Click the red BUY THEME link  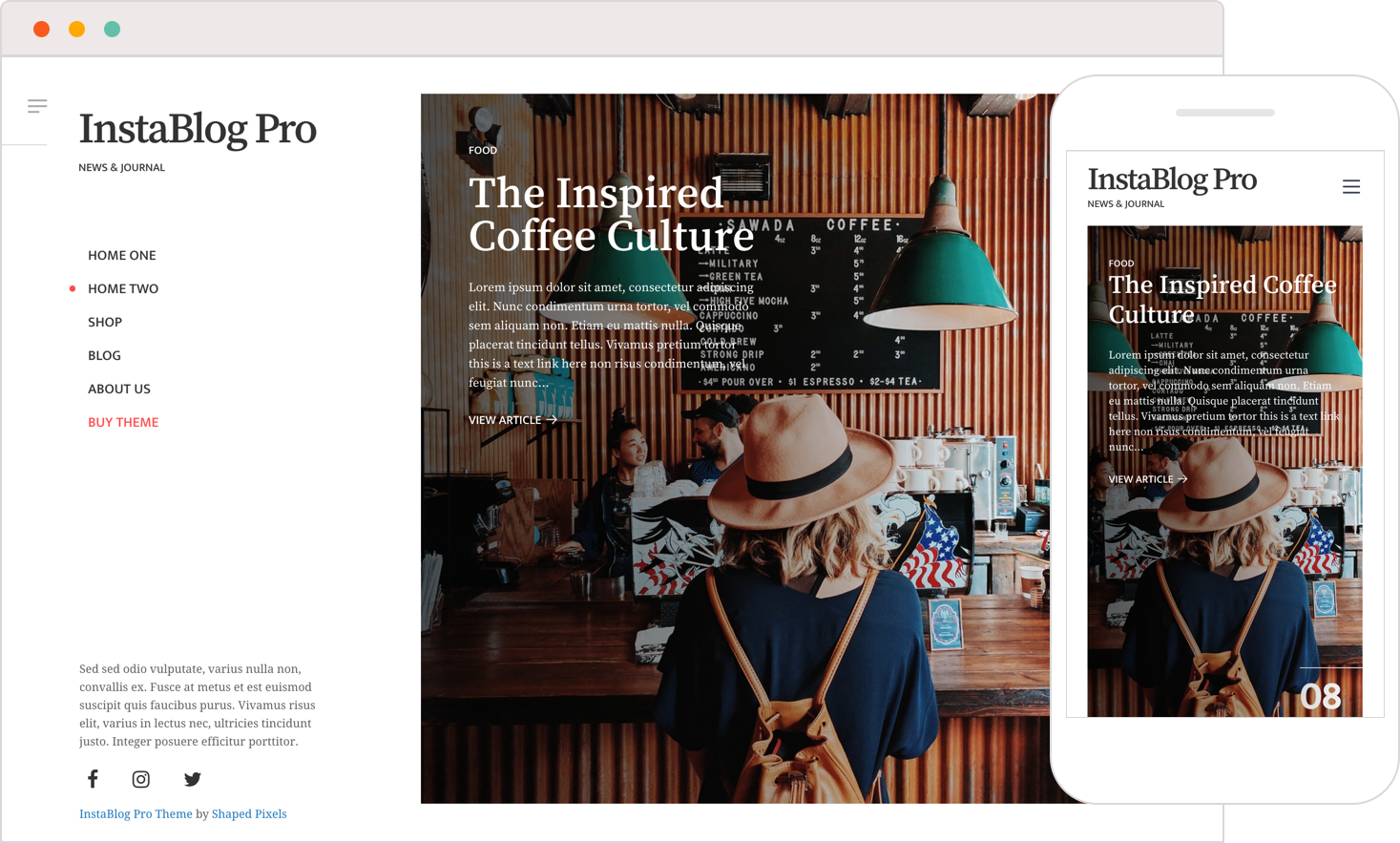123,422
